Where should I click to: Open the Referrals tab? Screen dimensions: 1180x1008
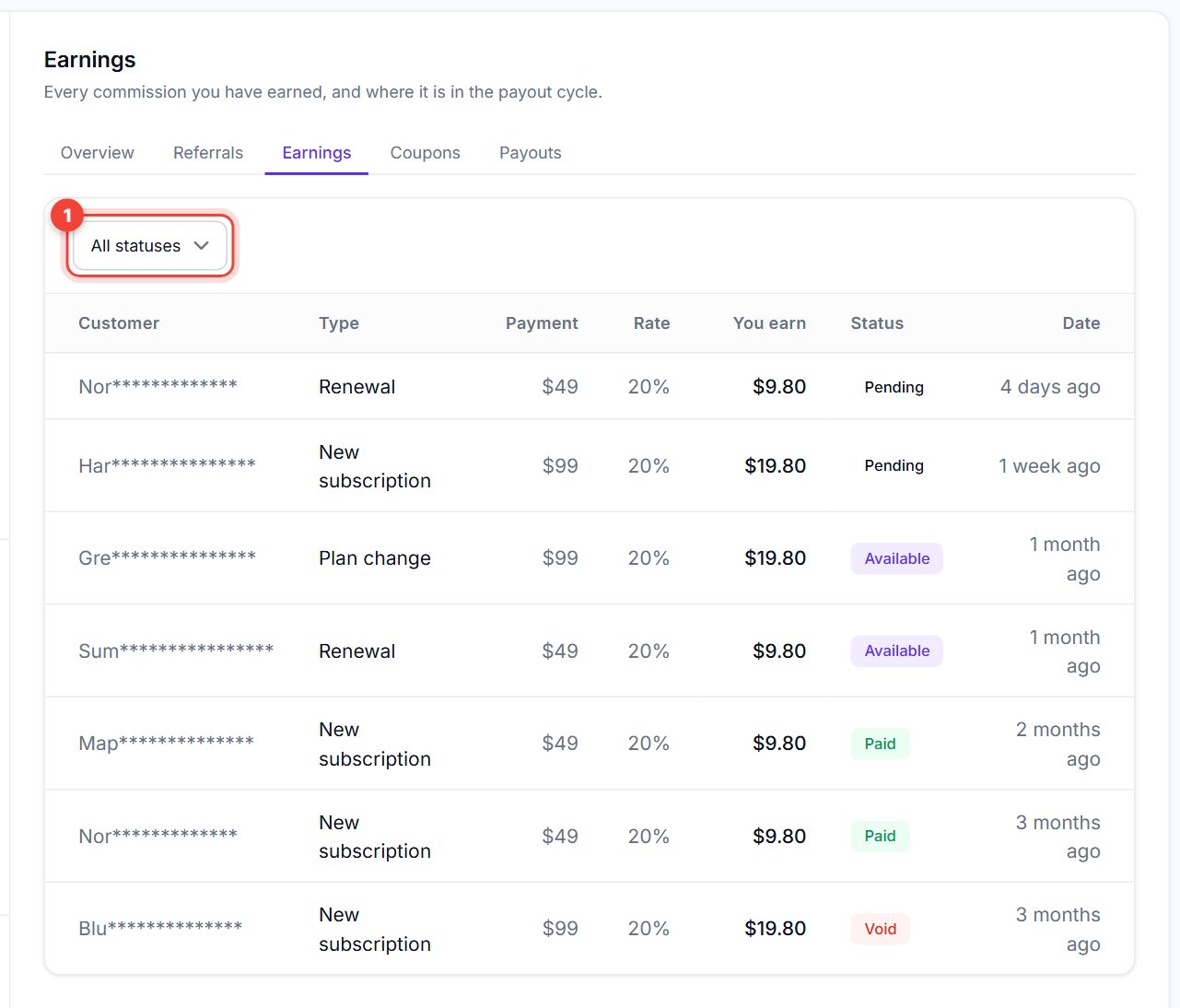pos(208,153)
